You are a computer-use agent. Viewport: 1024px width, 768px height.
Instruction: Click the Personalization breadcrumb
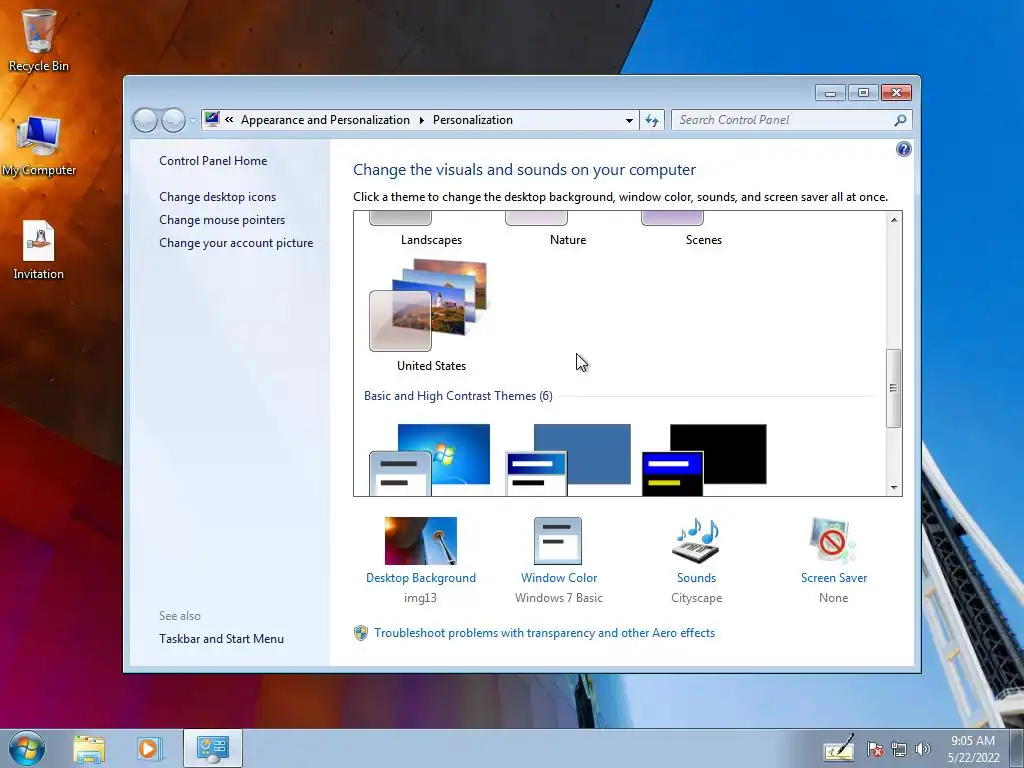[473, 120]
